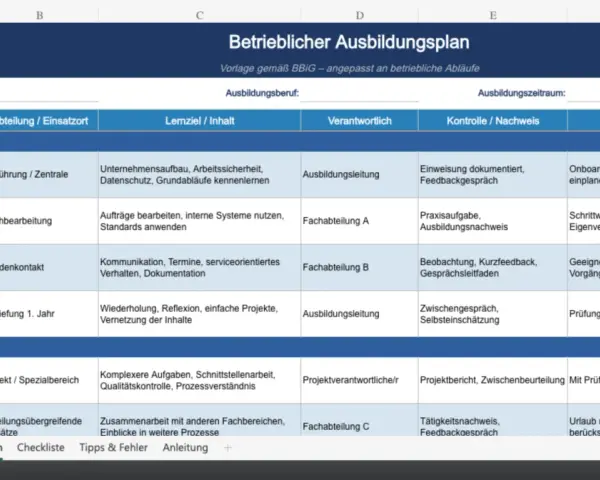600x480 pixels.
Task: Select cell 'Beobachtung, Kurzfeedback, Gesprächsleitfaden'
Action: click(x=493, y=268)
